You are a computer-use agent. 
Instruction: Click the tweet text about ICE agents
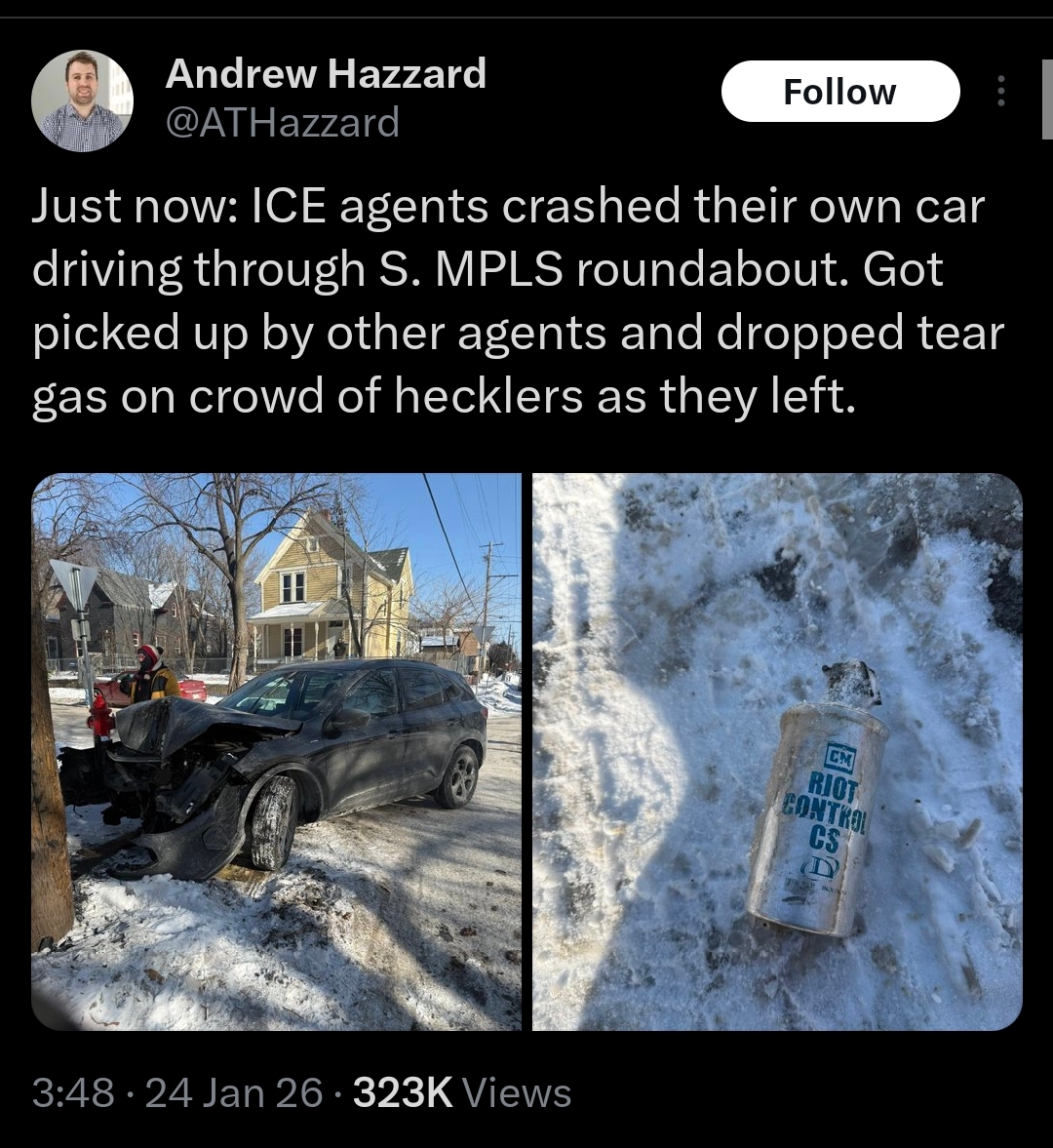click(x=518, y=300)
